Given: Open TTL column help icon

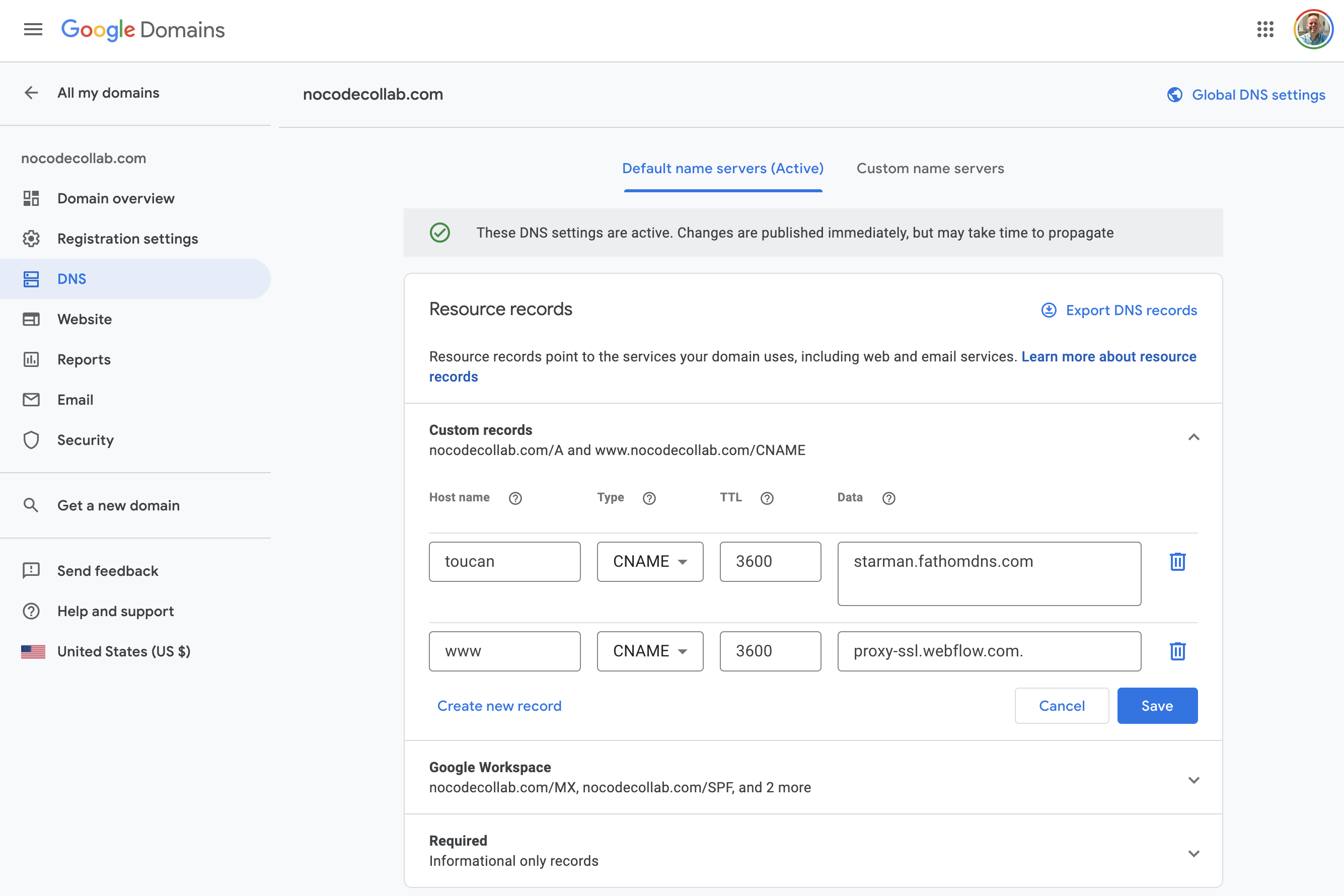Looking at the screenshot, I should pos(767,498).
